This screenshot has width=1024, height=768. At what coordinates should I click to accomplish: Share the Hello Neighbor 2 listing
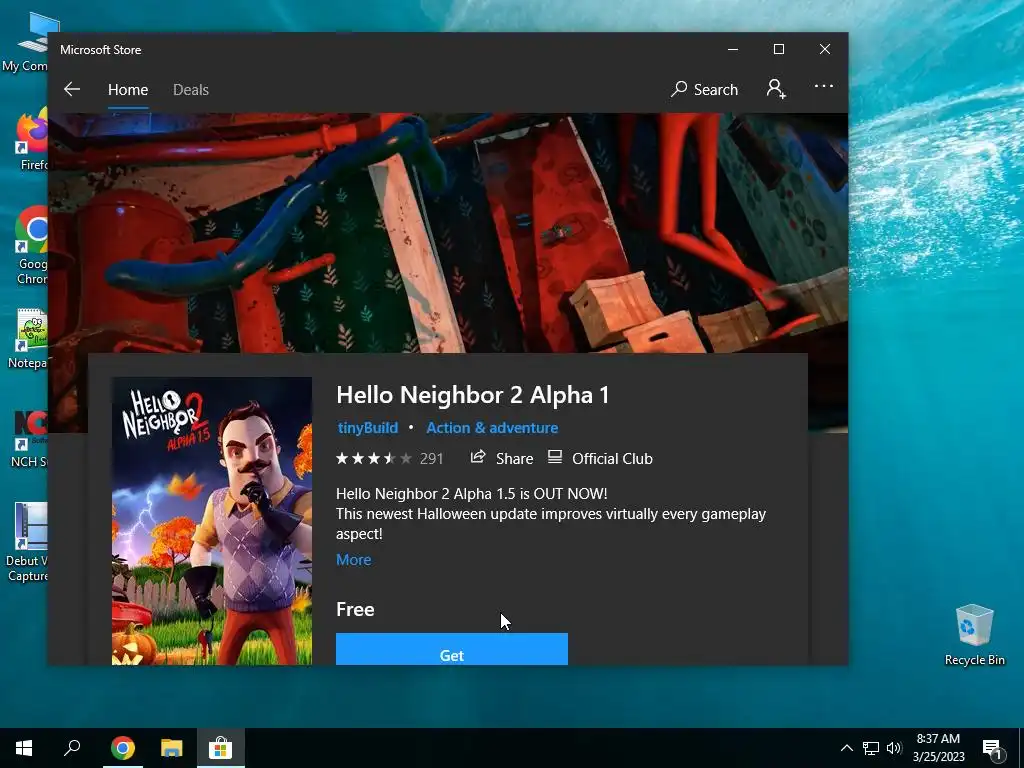[502, 458]
